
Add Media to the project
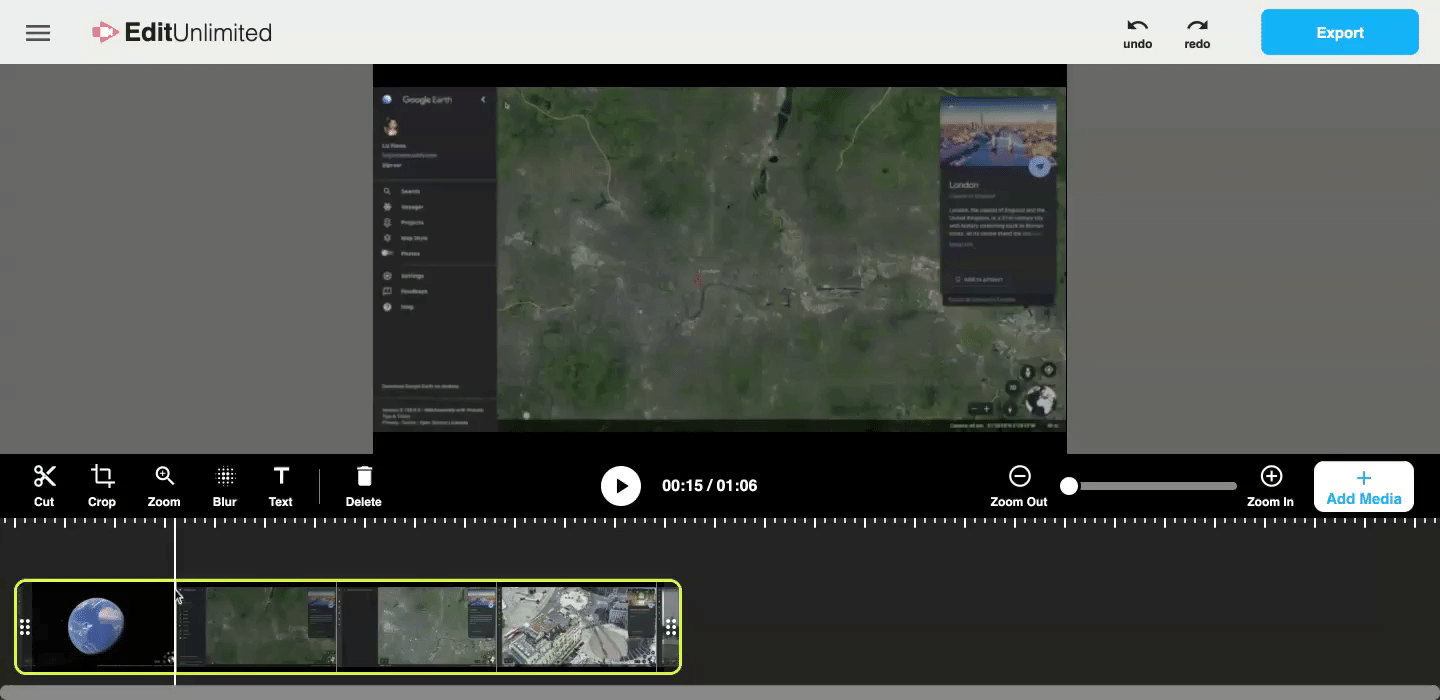click(x=1364, y=486)
